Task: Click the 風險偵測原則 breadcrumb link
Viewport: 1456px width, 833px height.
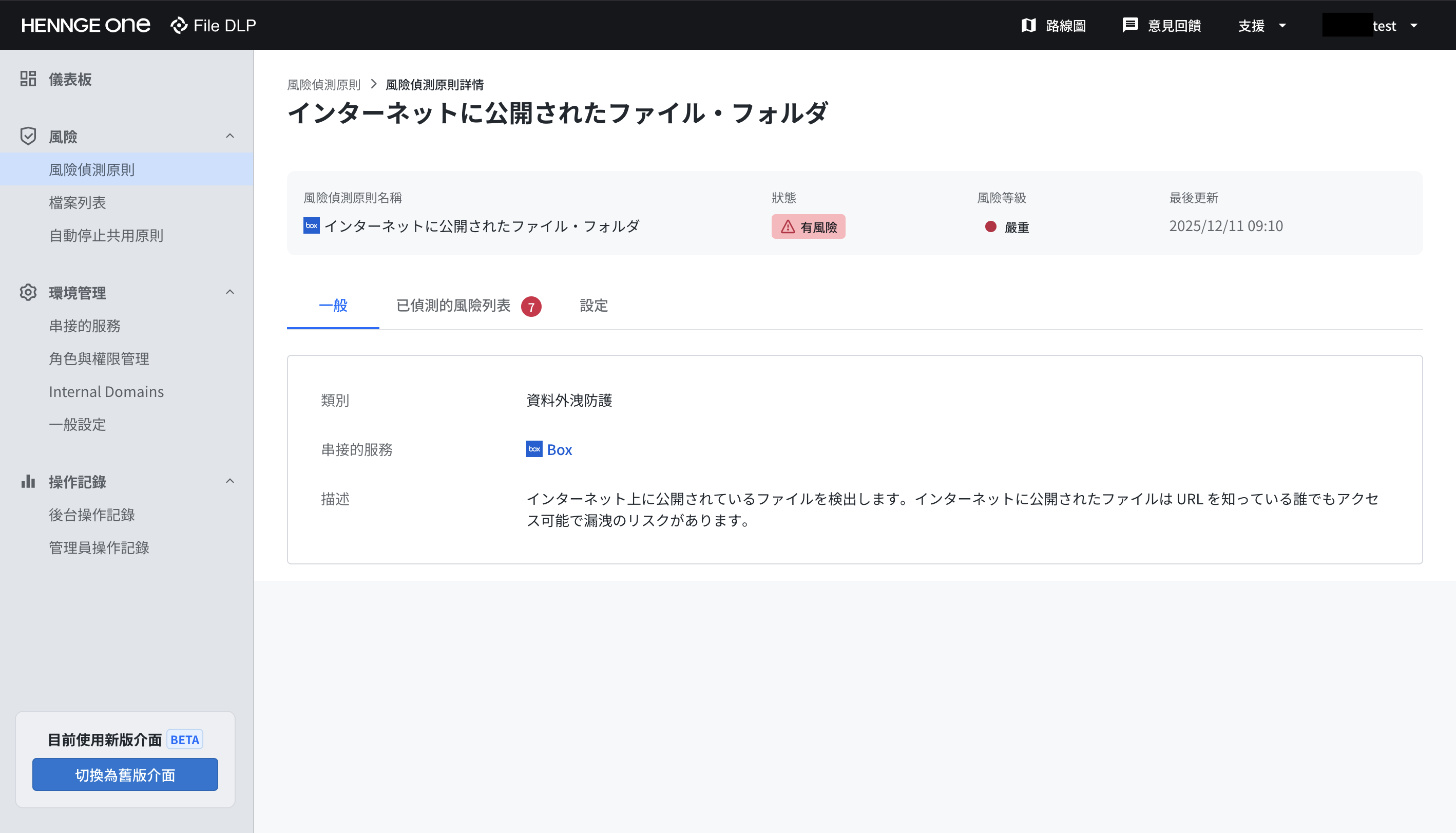Action: point(323,85)
